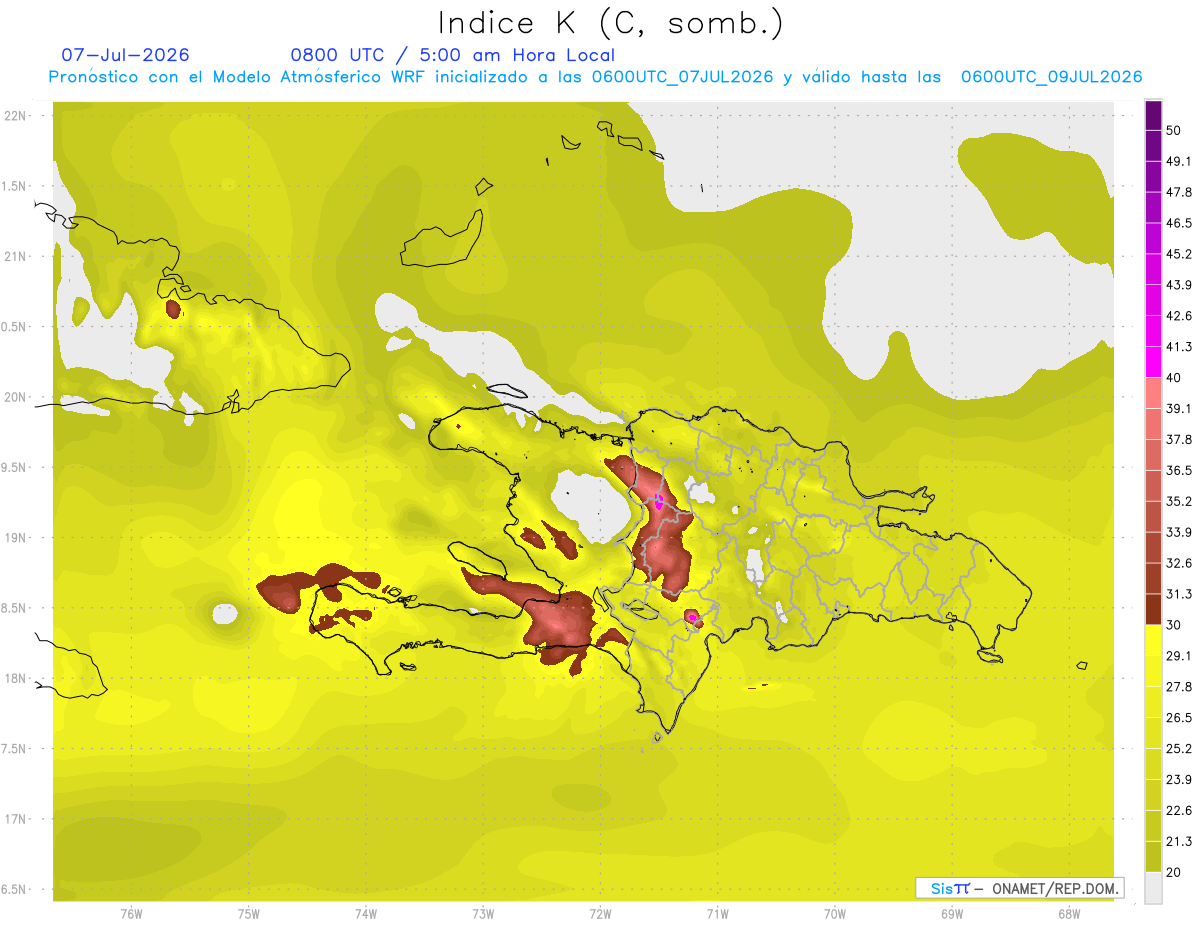The image size is (1200, 927).
Task: Click legend value "50"
Action: [x=1175, y=130]
